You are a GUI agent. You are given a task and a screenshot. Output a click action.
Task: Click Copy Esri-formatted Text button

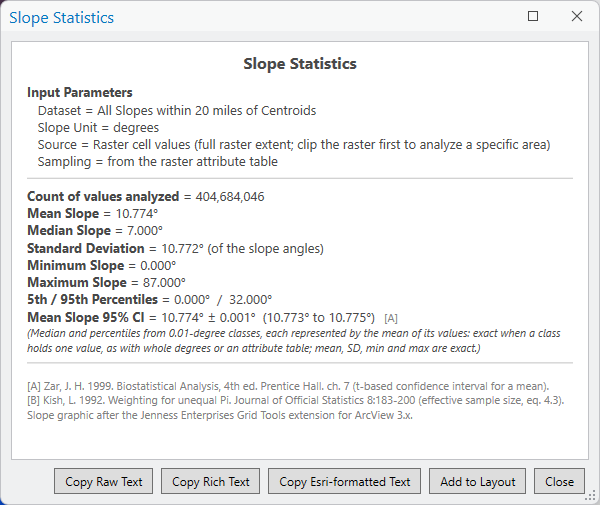click(x=344, y=481)
